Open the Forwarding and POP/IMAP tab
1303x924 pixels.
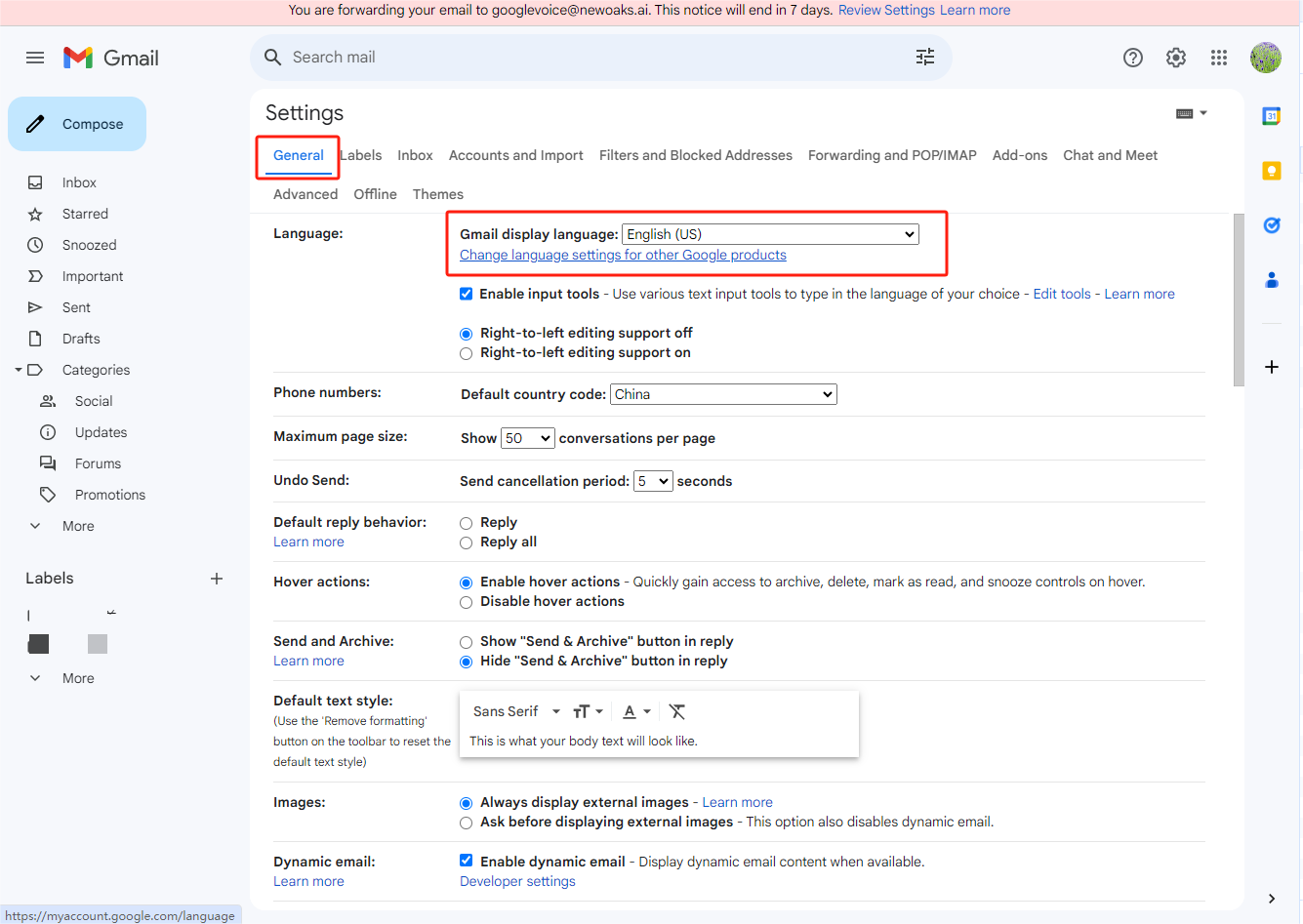point(891,155)
